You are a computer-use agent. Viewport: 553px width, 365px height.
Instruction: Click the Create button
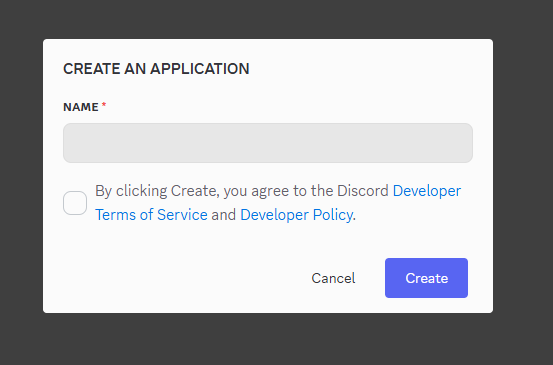coord(426,278)
